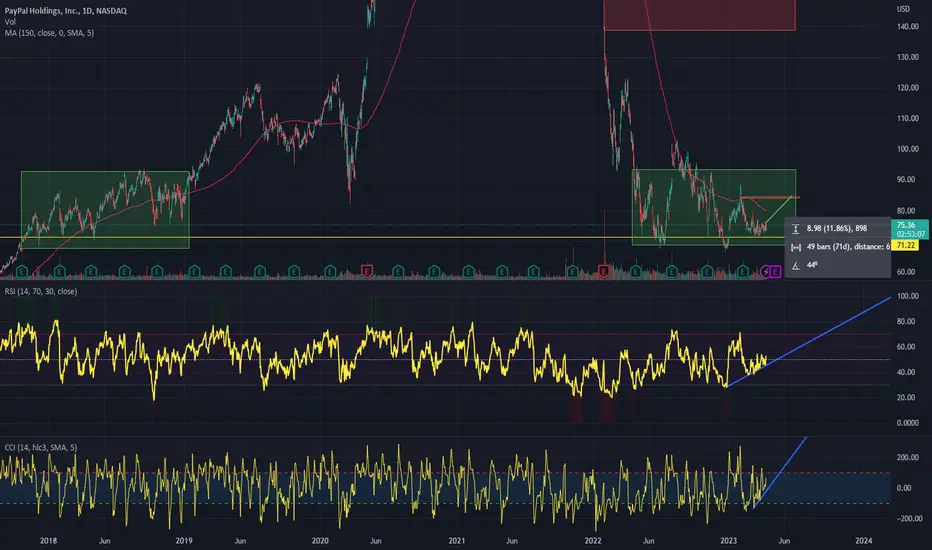Image resolution: width=932 pixels, height=550 pixels.
Task: Click the bars-count icon in the measurement tooltip
Action: [795, 247]
